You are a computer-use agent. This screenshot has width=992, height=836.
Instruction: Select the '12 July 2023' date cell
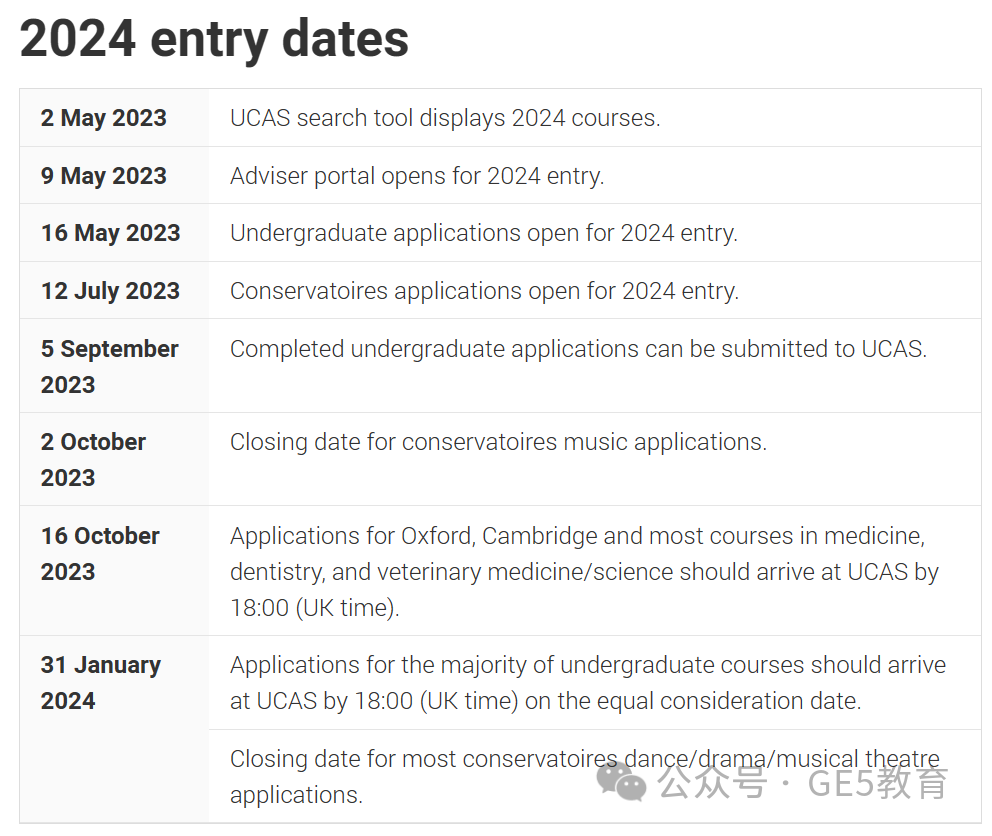[x=114, y=290]
